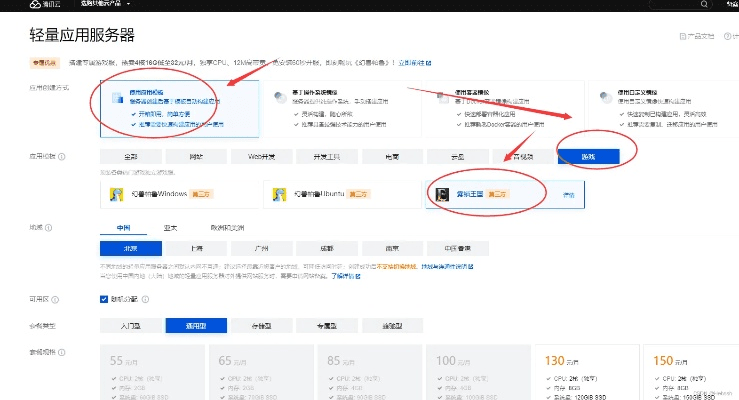Screen dimensions: 739x400
Task: Select the 存储型 package type
Action: 262,326
